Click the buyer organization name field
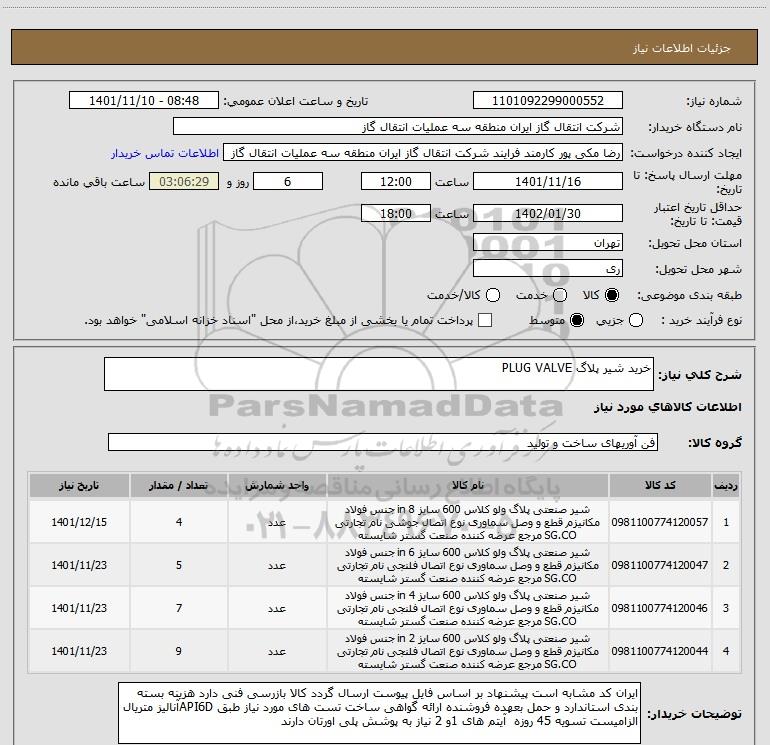This screenshot has width=770, height=745. [398, 127]
